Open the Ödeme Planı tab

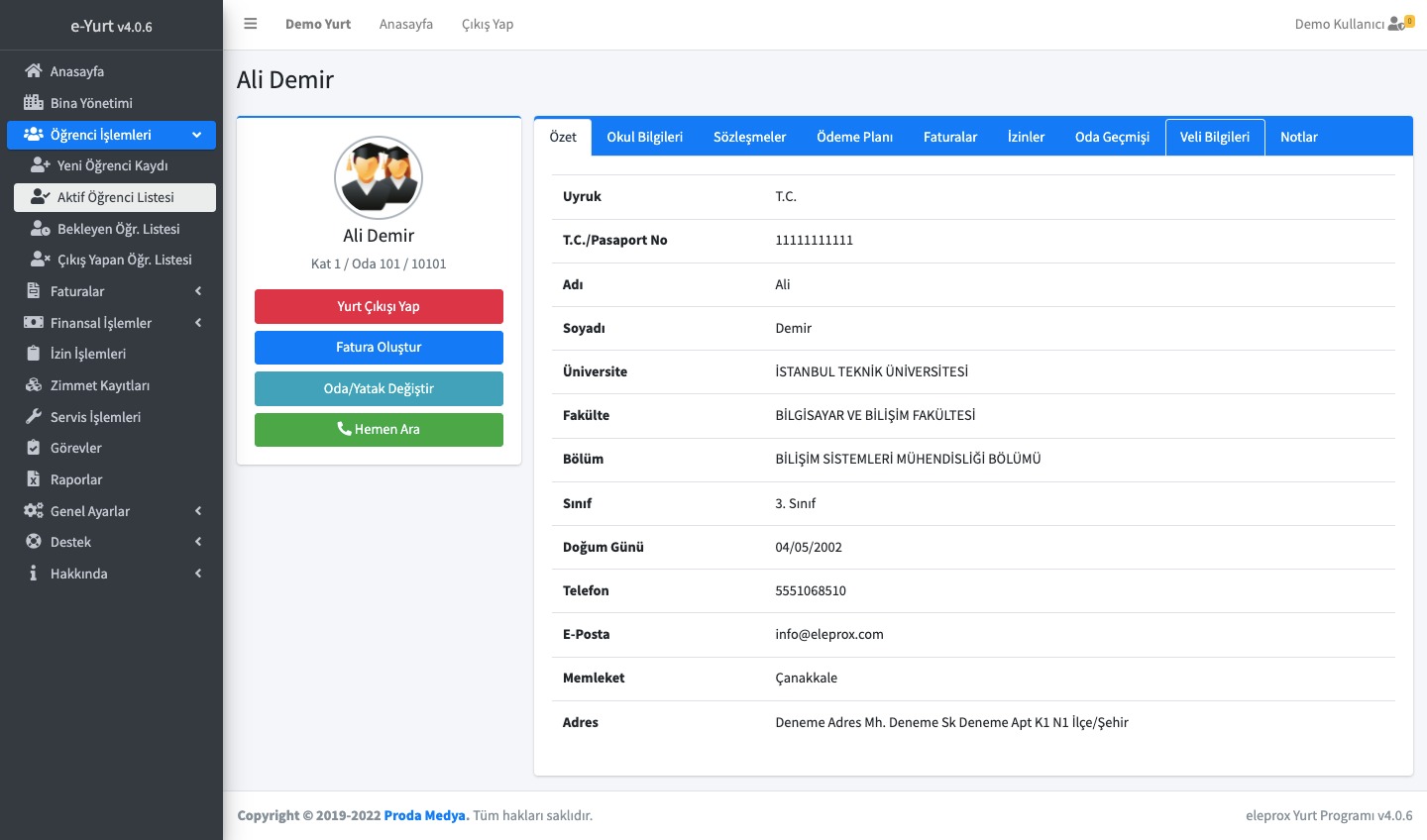[854, 137]
